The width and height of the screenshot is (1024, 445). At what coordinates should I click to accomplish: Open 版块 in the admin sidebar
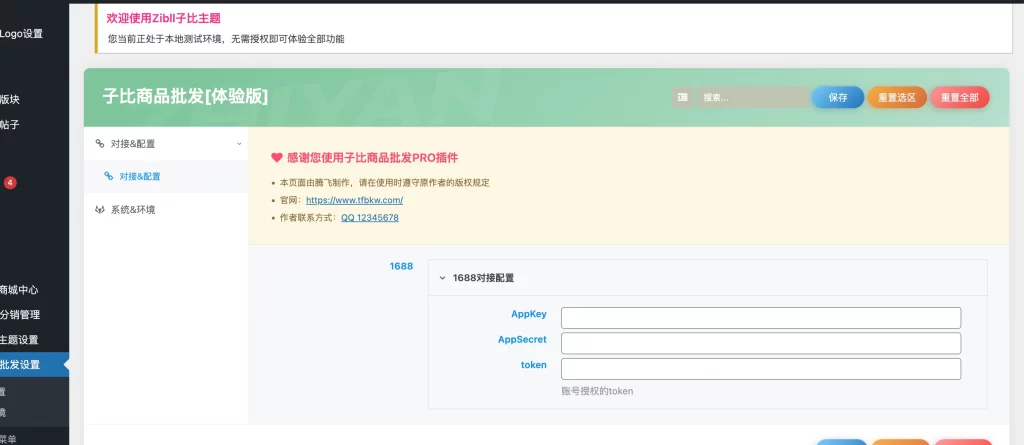point(10,99)
